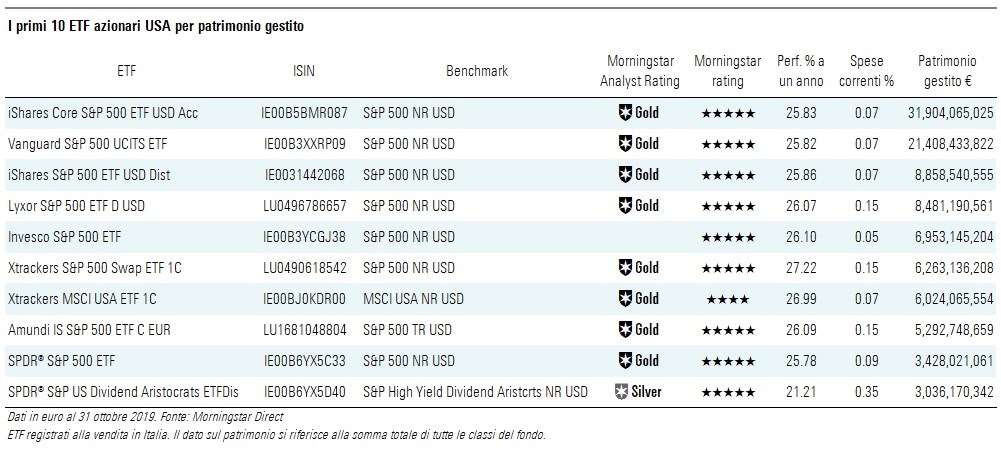
Task: Click Gold badge icon for Amundi IS S&P 500
Action: pos(625,329)
